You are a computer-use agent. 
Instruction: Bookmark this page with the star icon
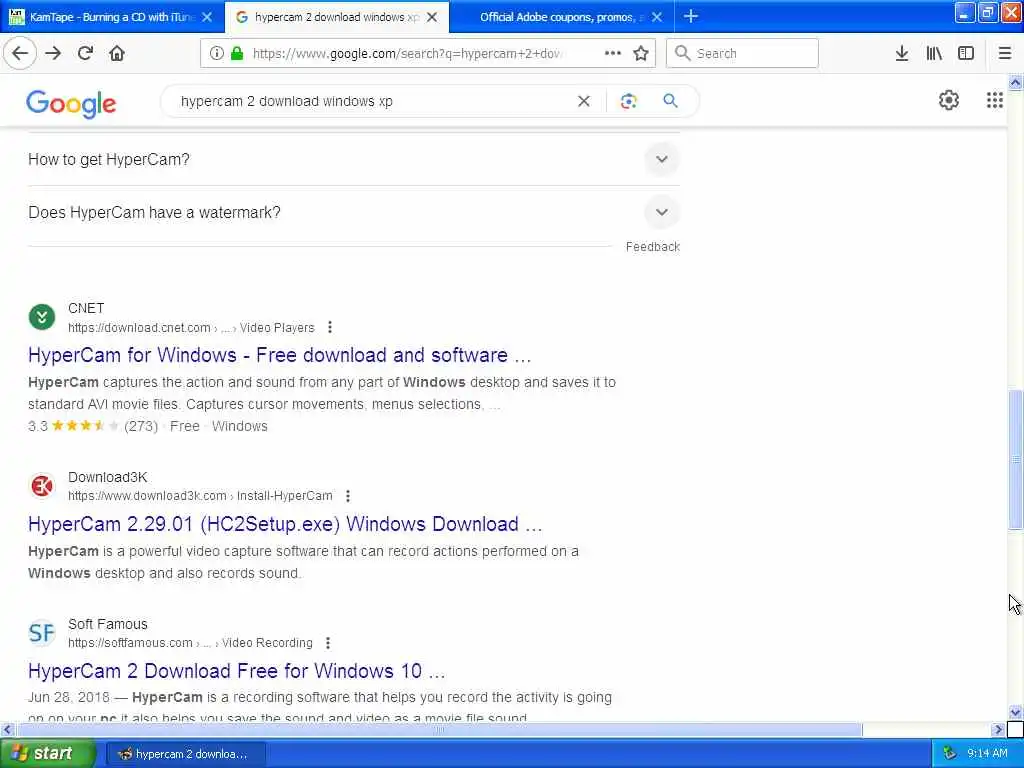pos(641,53)
